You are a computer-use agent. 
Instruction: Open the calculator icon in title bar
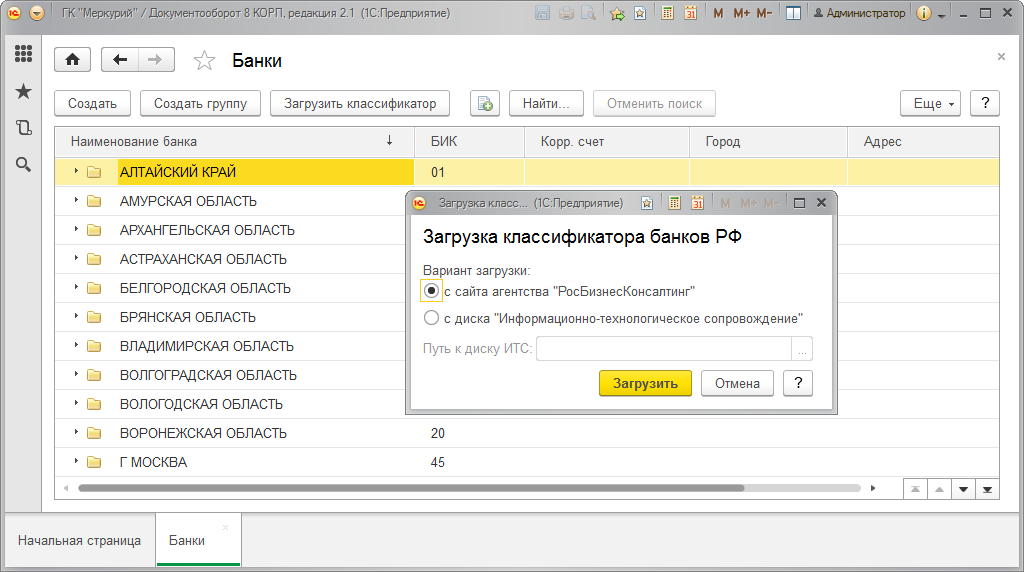pyautogui.click(x=667, y=13)
